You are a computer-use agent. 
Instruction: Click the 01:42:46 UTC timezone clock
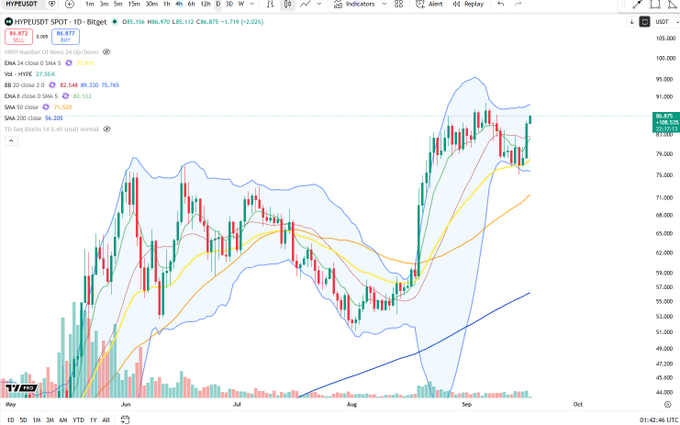(658, 420)
